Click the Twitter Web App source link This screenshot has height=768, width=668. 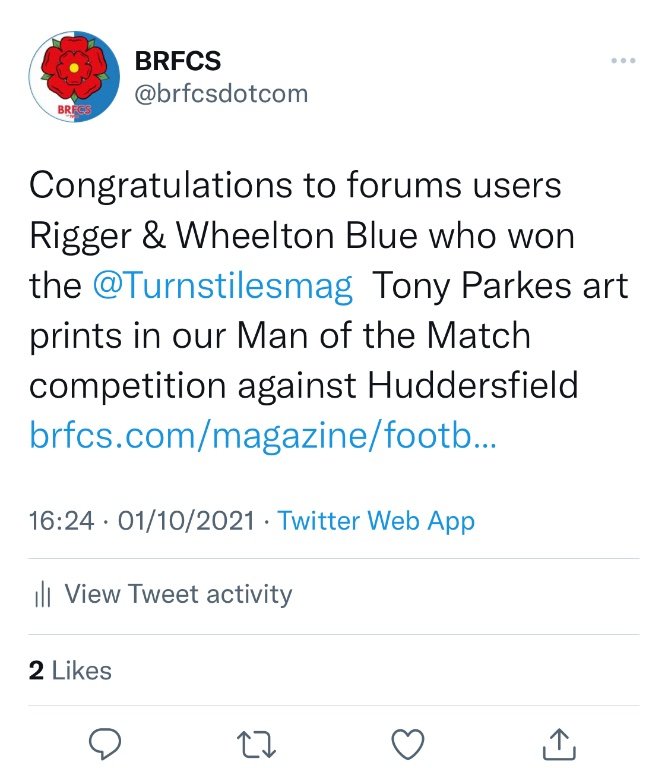(376, 521)
